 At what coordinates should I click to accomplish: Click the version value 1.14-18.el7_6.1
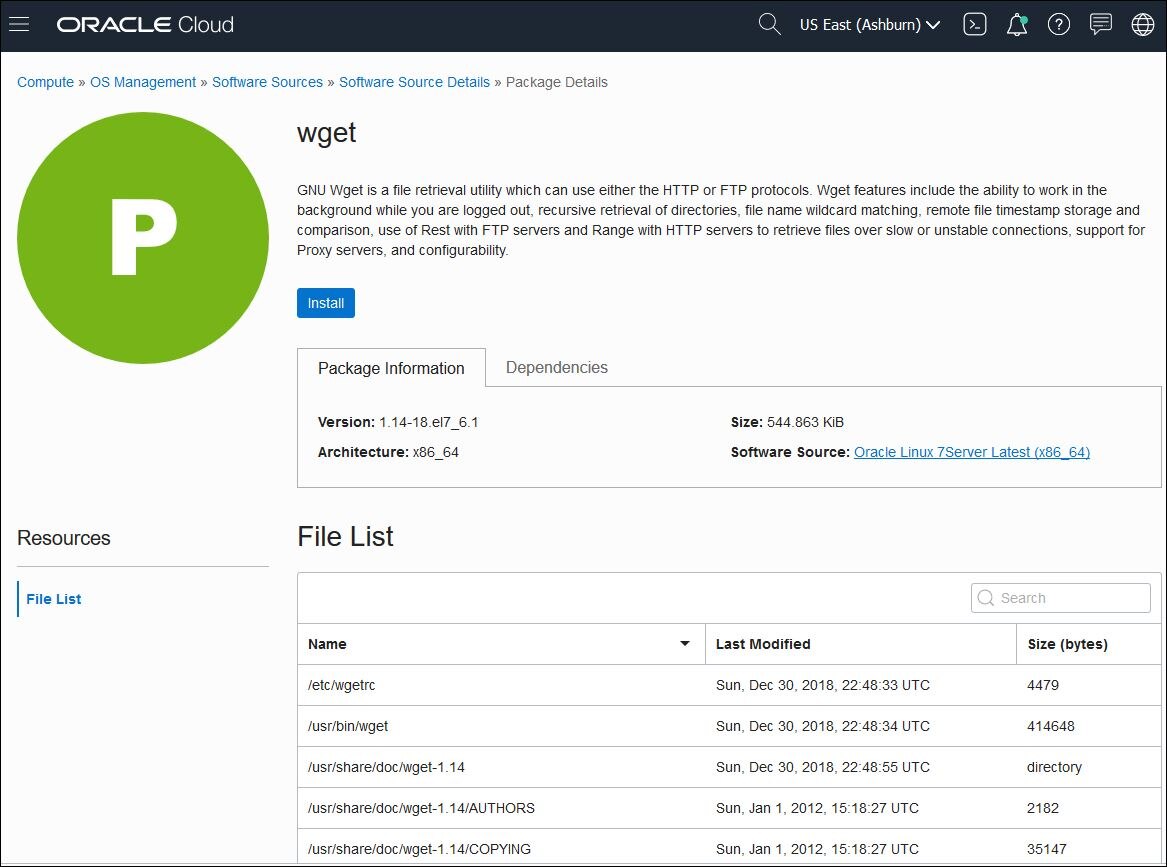click(x=429, y=422)
